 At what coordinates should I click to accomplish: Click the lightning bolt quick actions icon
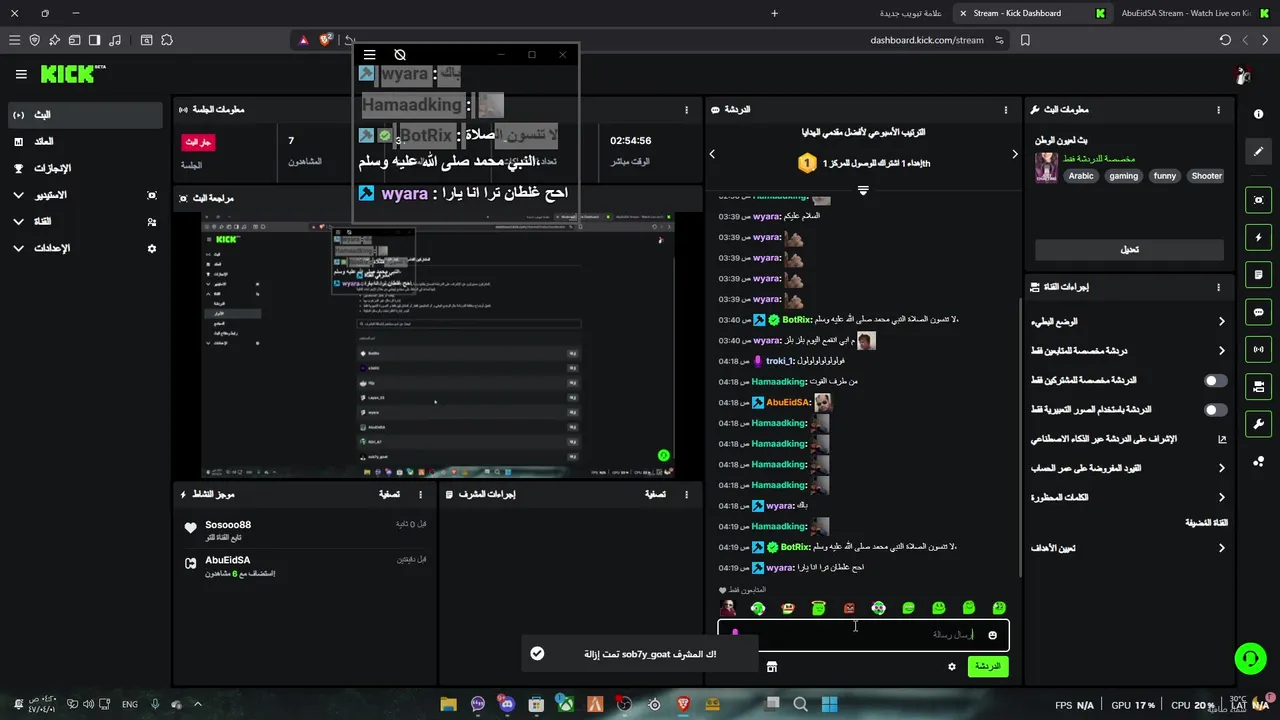[1258, 238]
